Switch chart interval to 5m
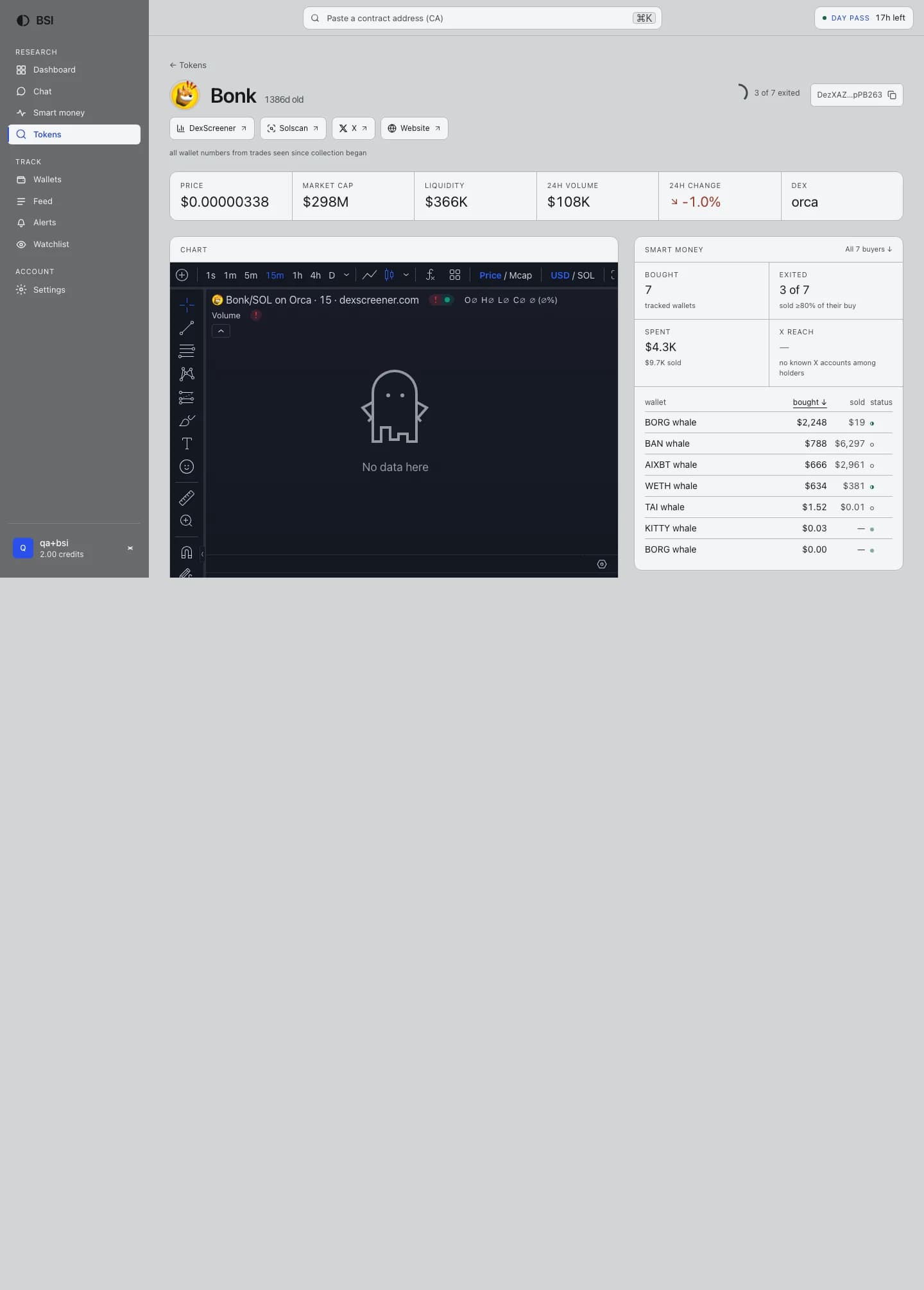This screenshot has height=1290, width=924. tap(251, 275)
